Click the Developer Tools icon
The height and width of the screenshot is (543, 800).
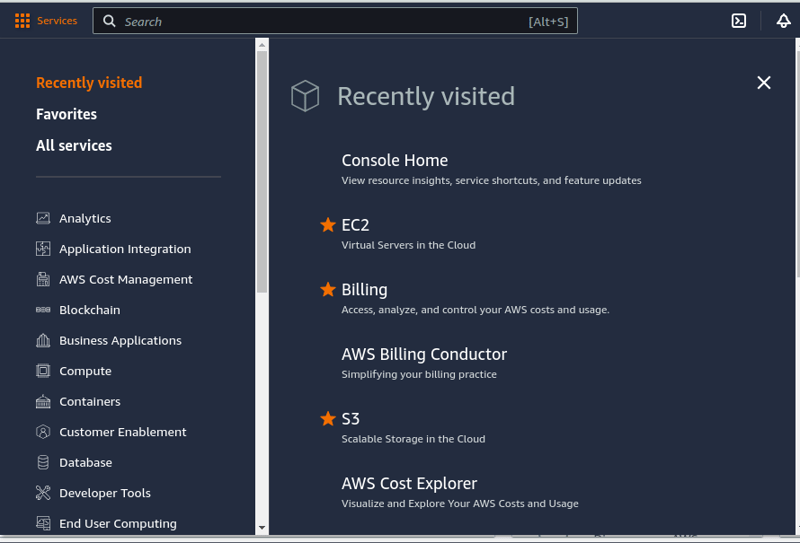(x=43, y=493)
